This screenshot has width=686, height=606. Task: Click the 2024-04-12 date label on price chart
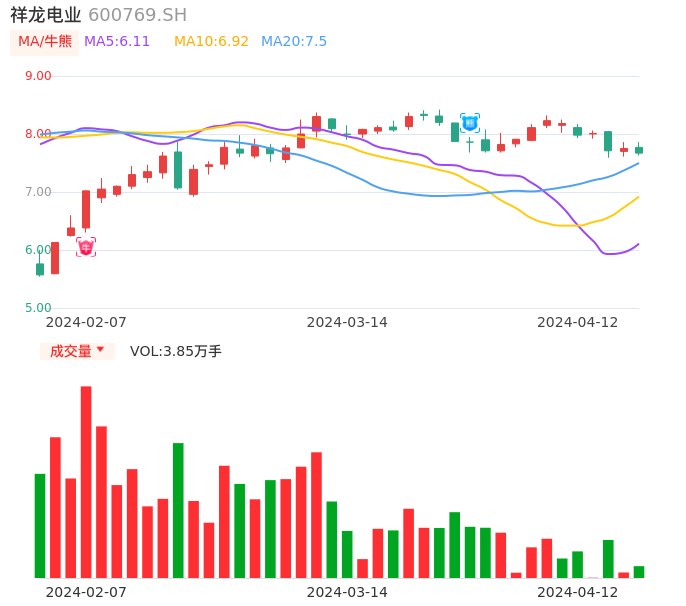pyautogui.click(x=578, y=322)
